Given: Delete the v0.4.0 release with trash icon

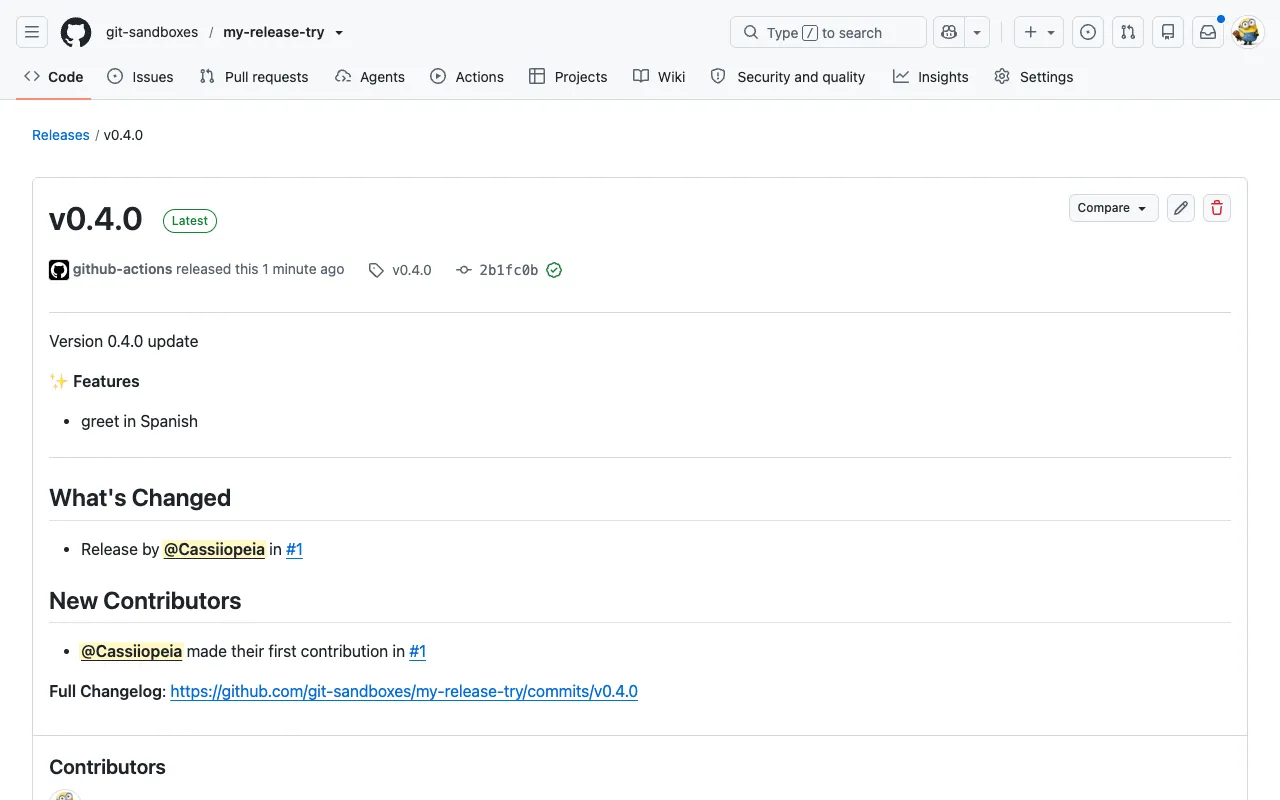Looking at the screenshot, I should point(1217,208).
